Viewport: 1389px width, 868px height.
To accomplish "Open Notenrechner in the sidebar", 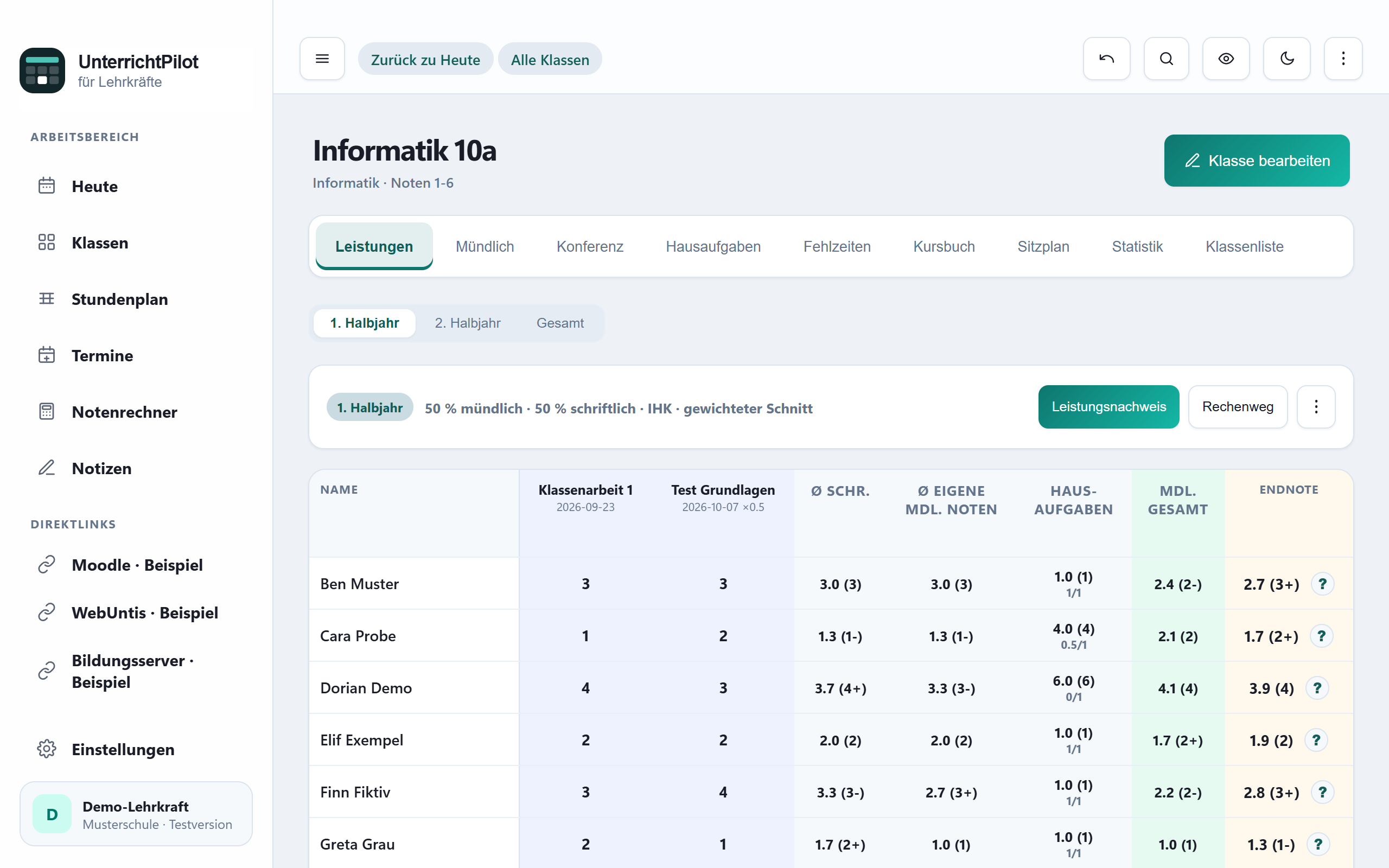I will tap(136, 412).
